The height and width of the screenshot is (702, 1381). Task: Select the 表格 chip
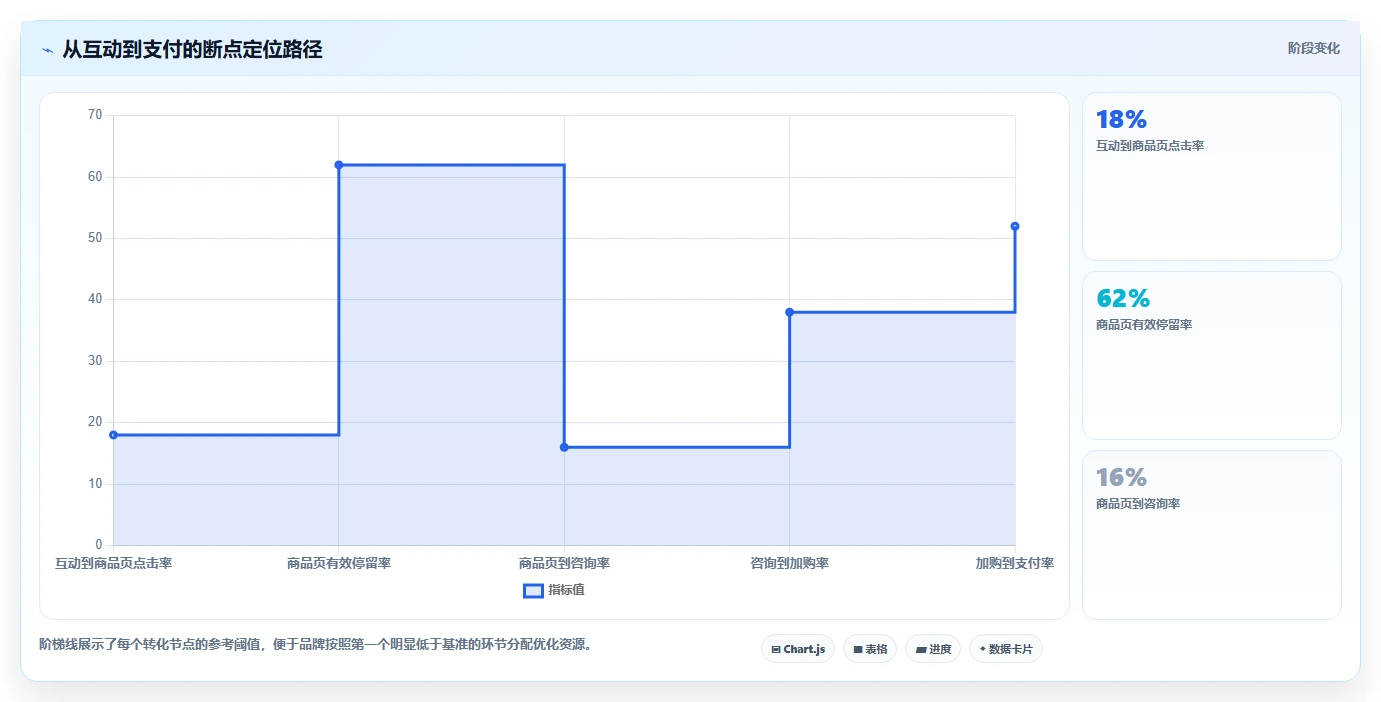(870, 649)
